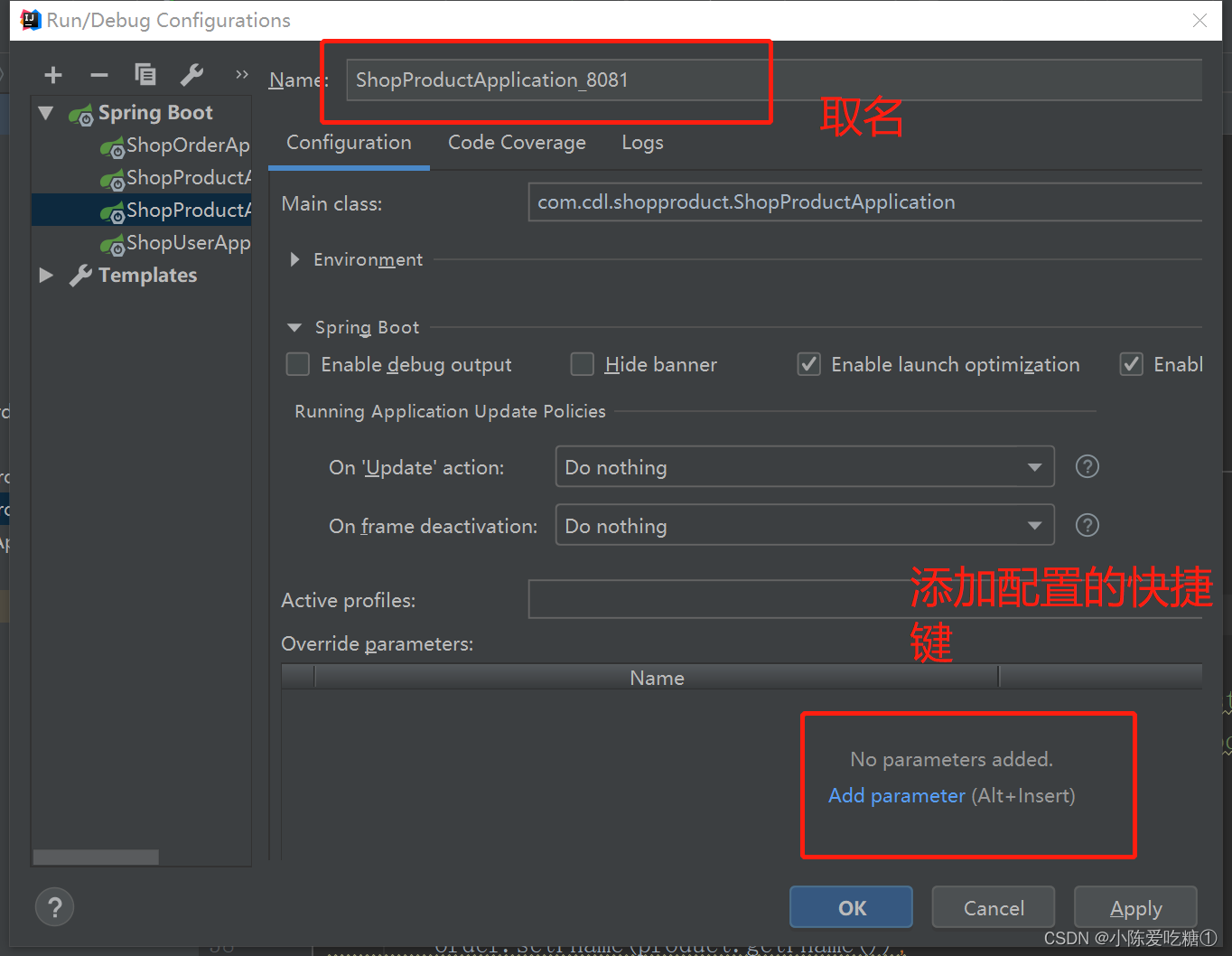Toggle the cut-off 'Enabl' checkbox
This screenshot has width=1232, height=956.
1132,364
